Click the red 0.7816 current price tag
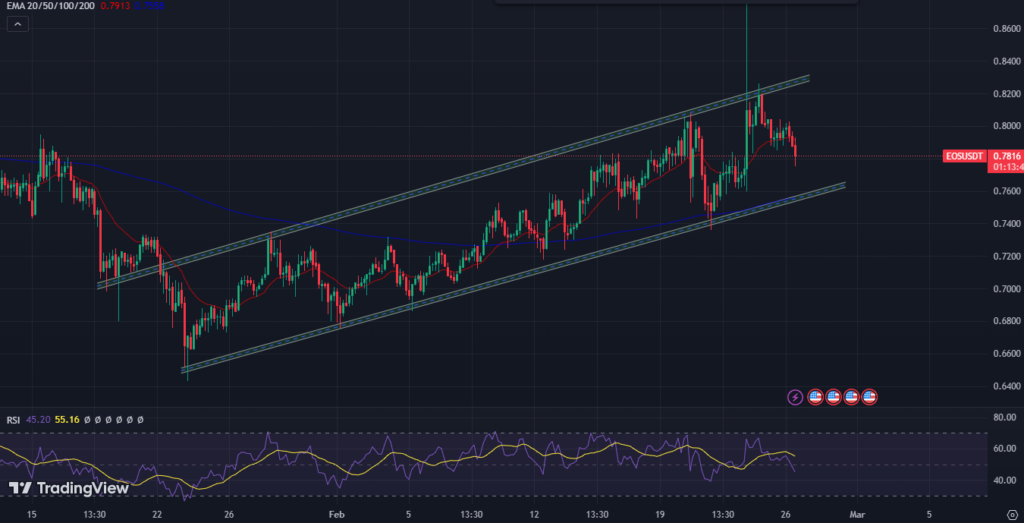Image resolution: width=1024 pixels, height=523 pixels. [1006, 156]
